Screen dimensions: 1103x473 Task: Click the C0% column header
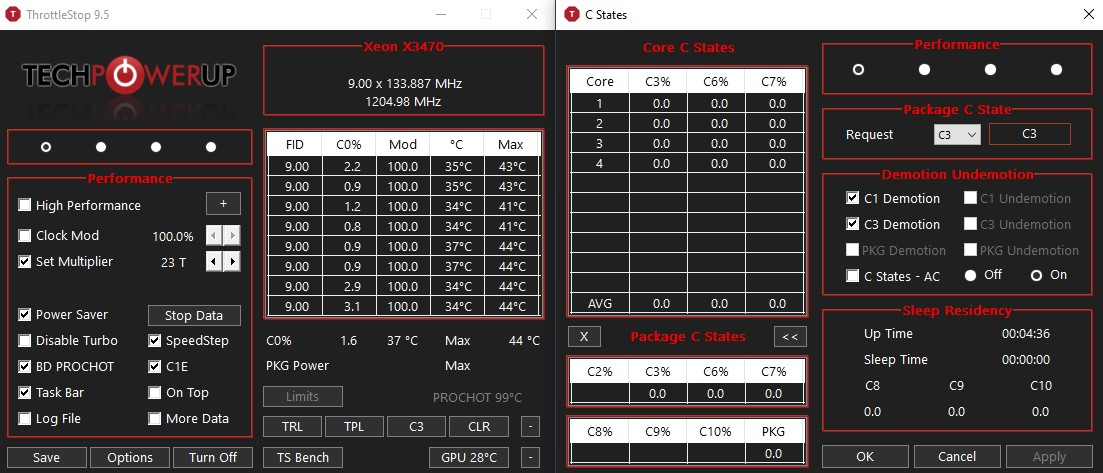[x=349, y=144]
